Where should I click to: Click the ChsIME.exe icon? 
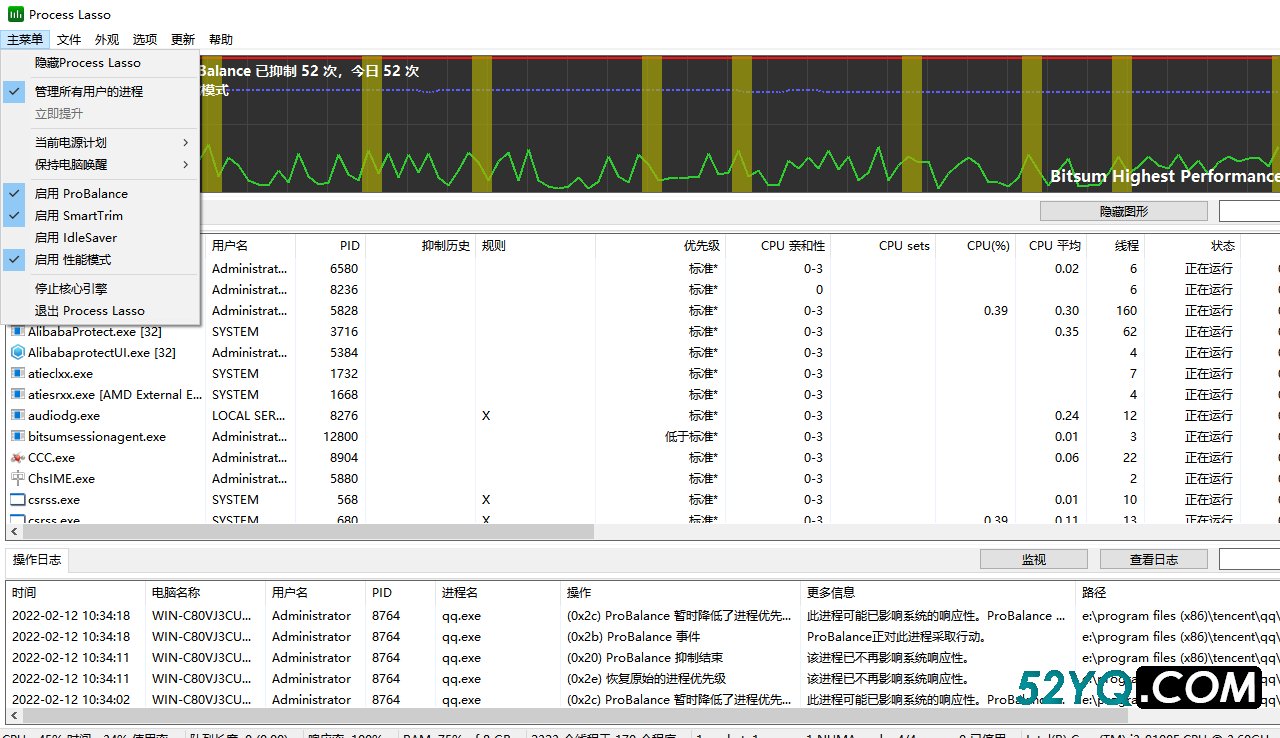pyautogui.click(x=17, y=478)
